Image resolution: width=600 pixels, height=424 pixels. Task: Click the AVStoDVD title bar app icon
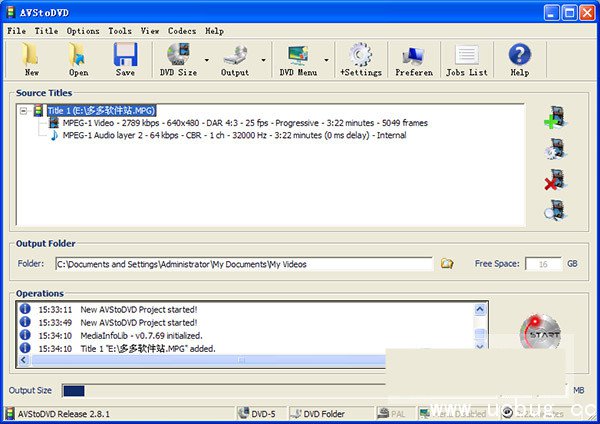pos(11,12)
